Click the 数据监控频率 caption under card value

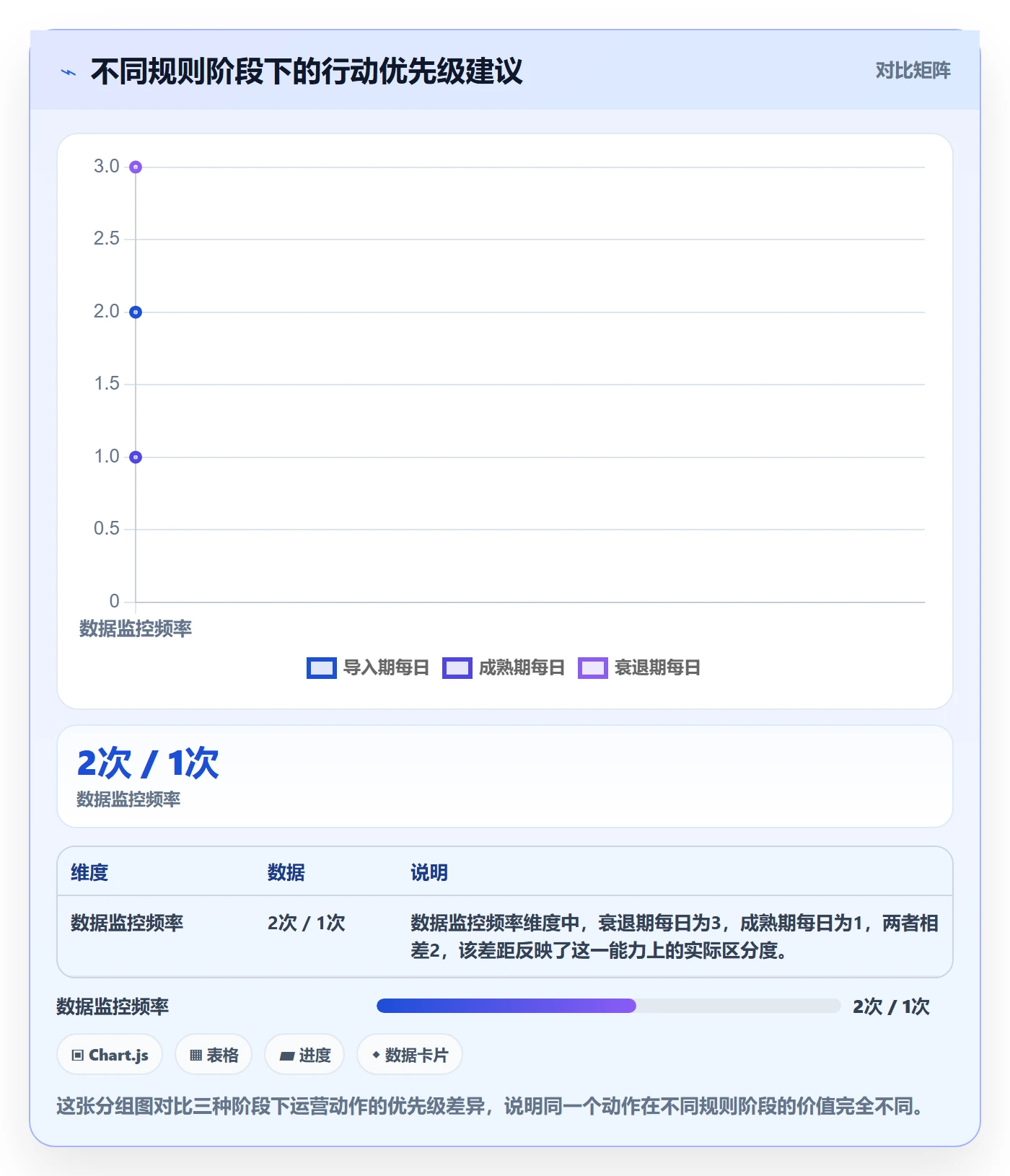click(x=128, y=799)
